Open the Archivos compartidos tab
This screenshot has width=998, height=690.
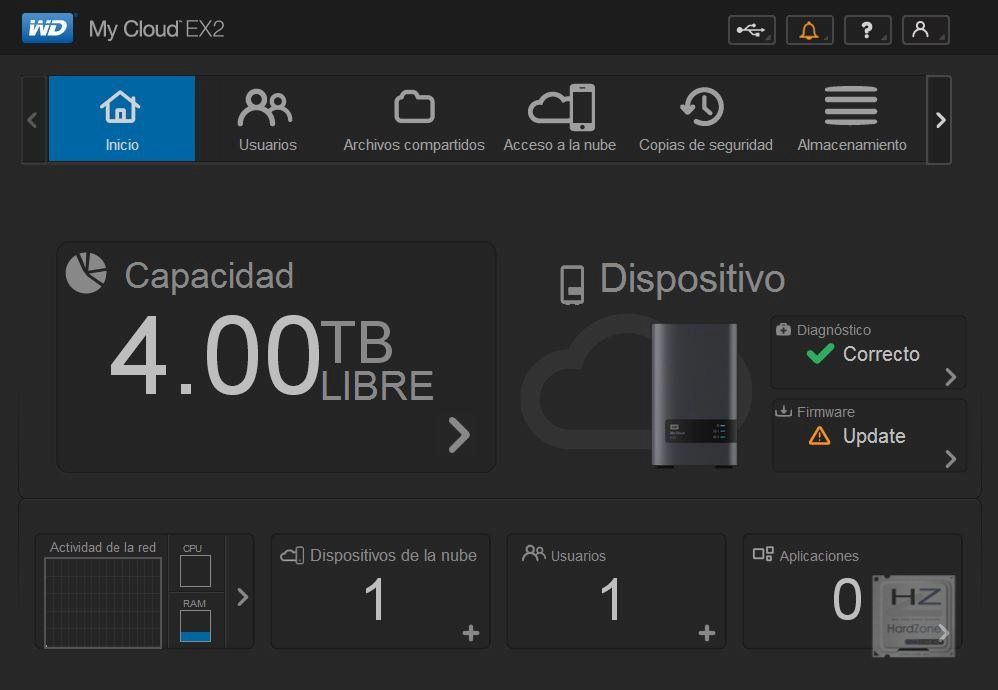[414, 118]
